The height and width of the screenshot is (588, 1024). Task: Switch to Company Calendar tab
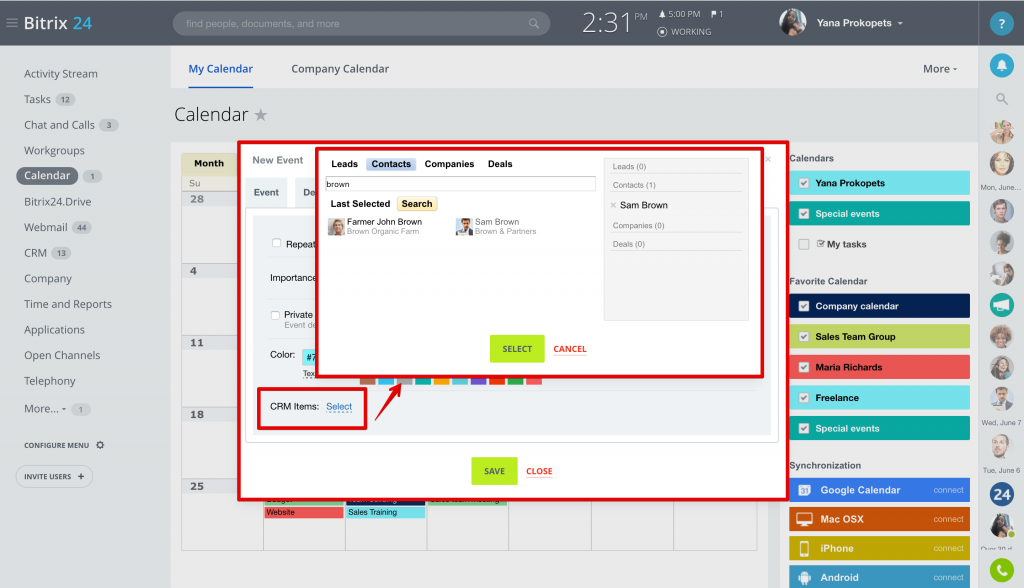pos(340,69)
